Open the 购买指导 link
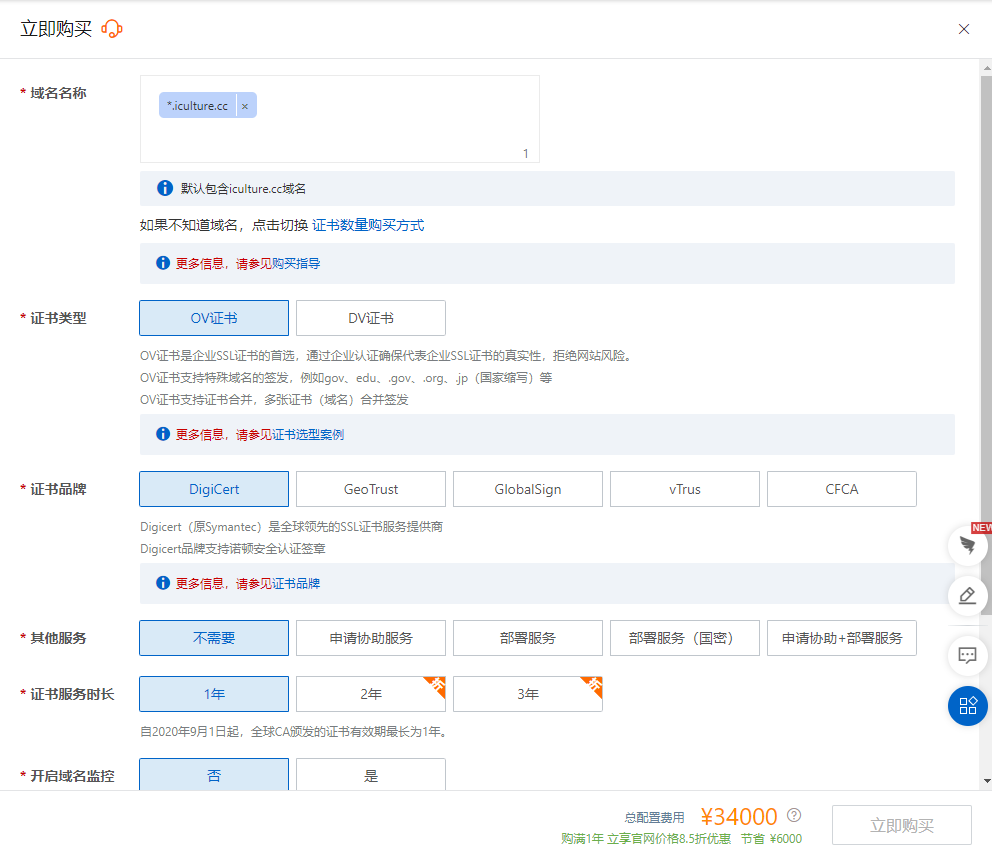Image resolution: width=992 pixels, height=848 pixels. click(296, 263)
